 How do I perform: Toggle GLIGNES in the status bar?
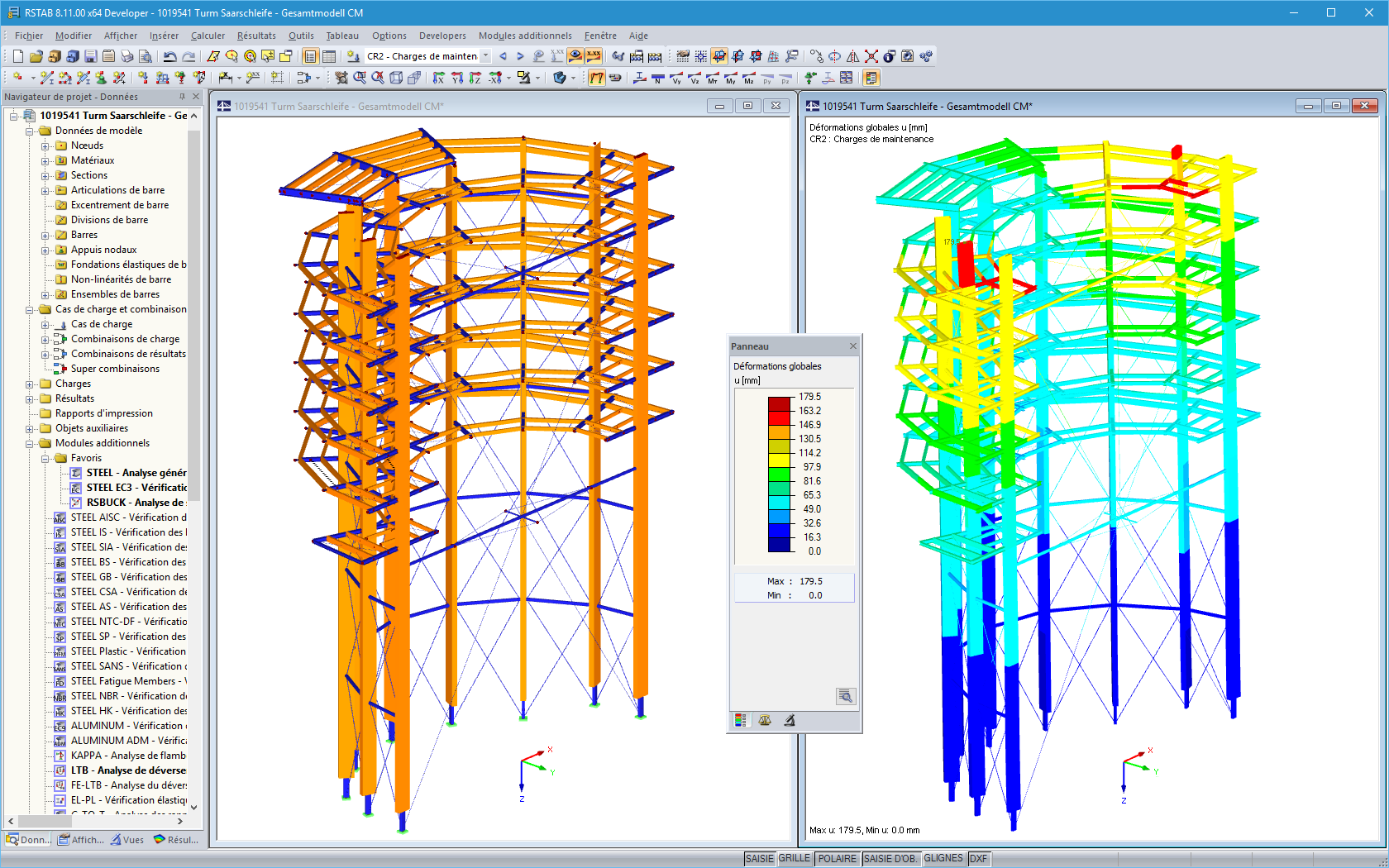click(x=943, y=859)
